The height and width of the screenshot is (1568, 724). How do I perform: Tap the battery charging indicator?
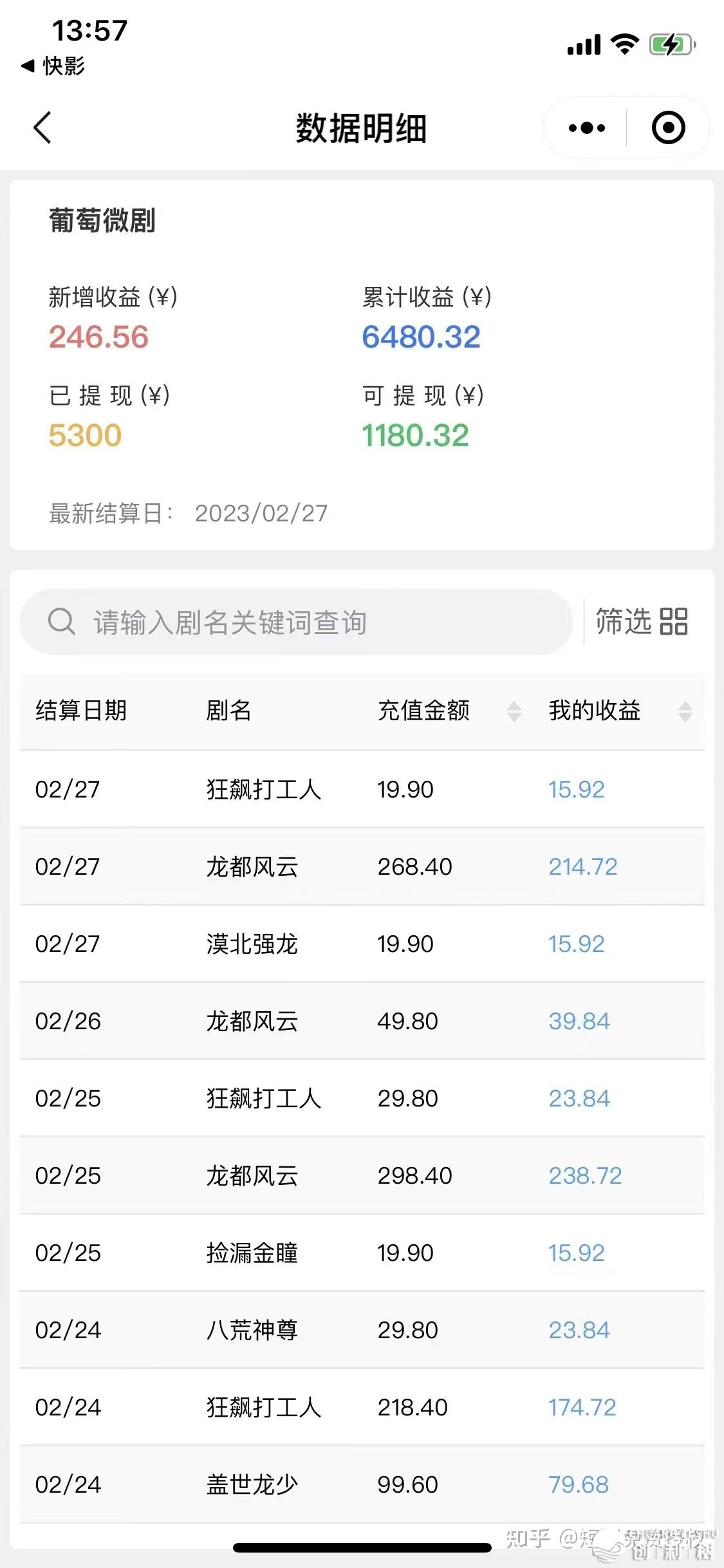(673, 44)
